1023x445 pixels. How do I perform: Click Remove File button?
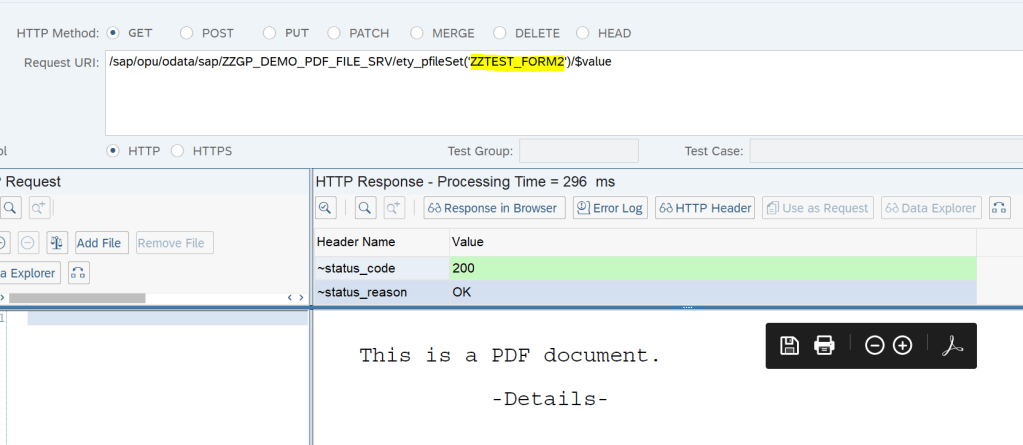tap(175, 243)
